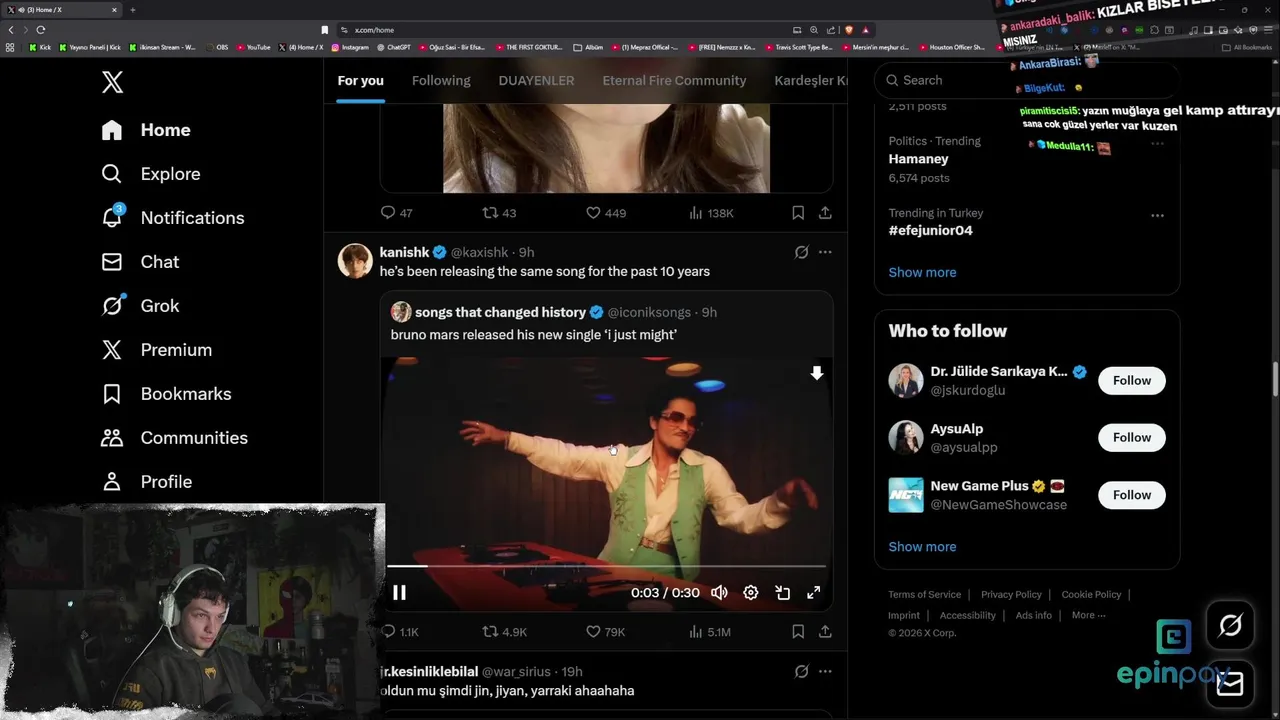Open the DUAYENLER tab

pos(536,80)
